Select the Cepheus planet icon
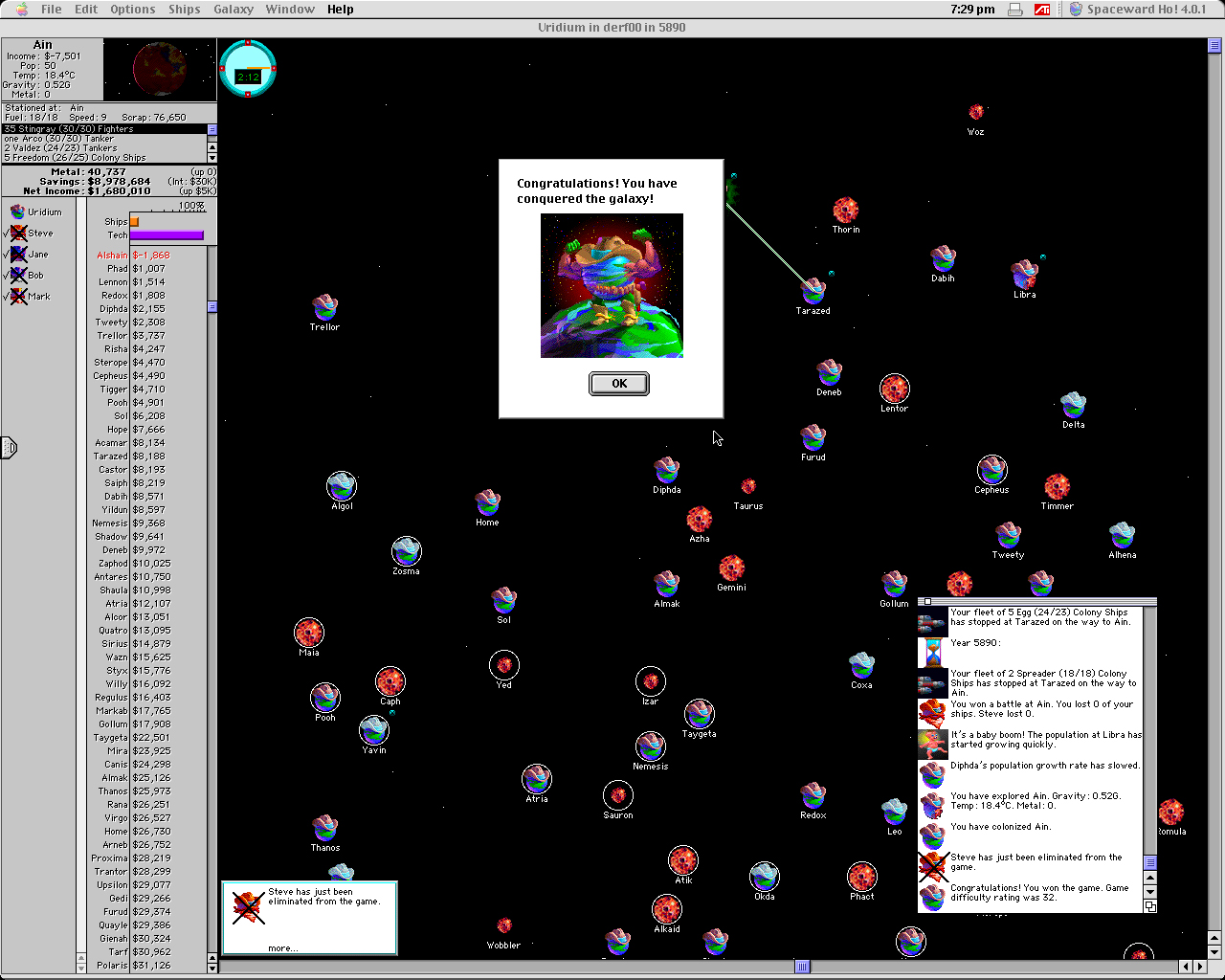Viewport: 1225px width, 980px height. pyautogui.click(x=992, y=470)
